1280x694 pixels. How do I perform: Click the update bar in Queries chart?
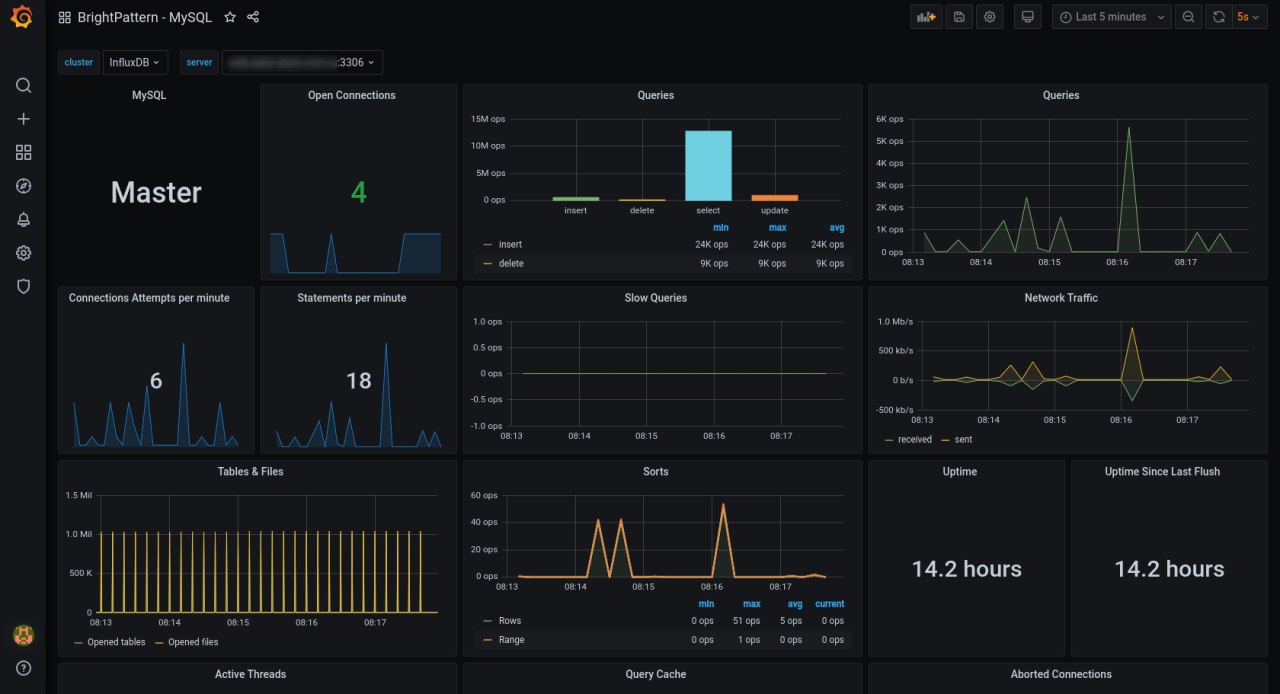(x=774, y=197)
